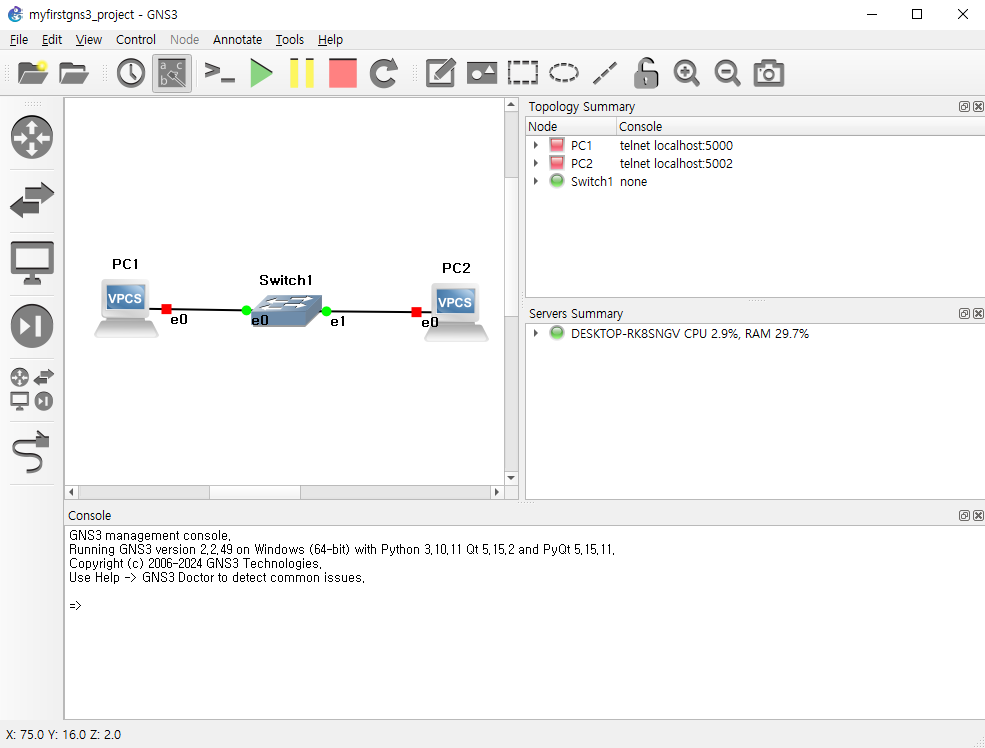Select the Switch1 device on canvas

tap(286, 310)
